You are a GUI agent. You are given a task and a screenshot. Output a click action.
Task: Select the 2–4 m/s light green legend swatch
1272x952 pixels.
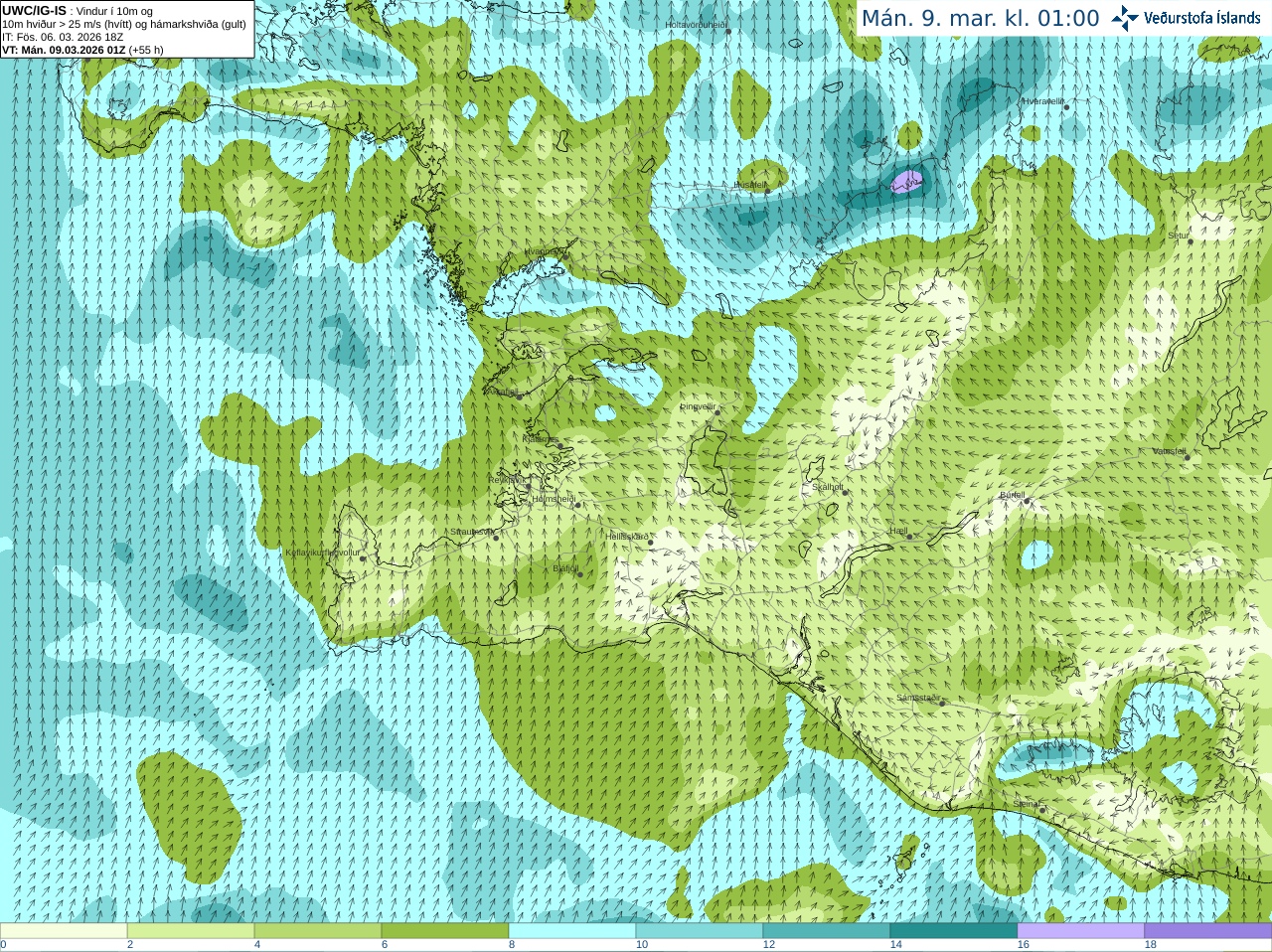pos(191,931)
